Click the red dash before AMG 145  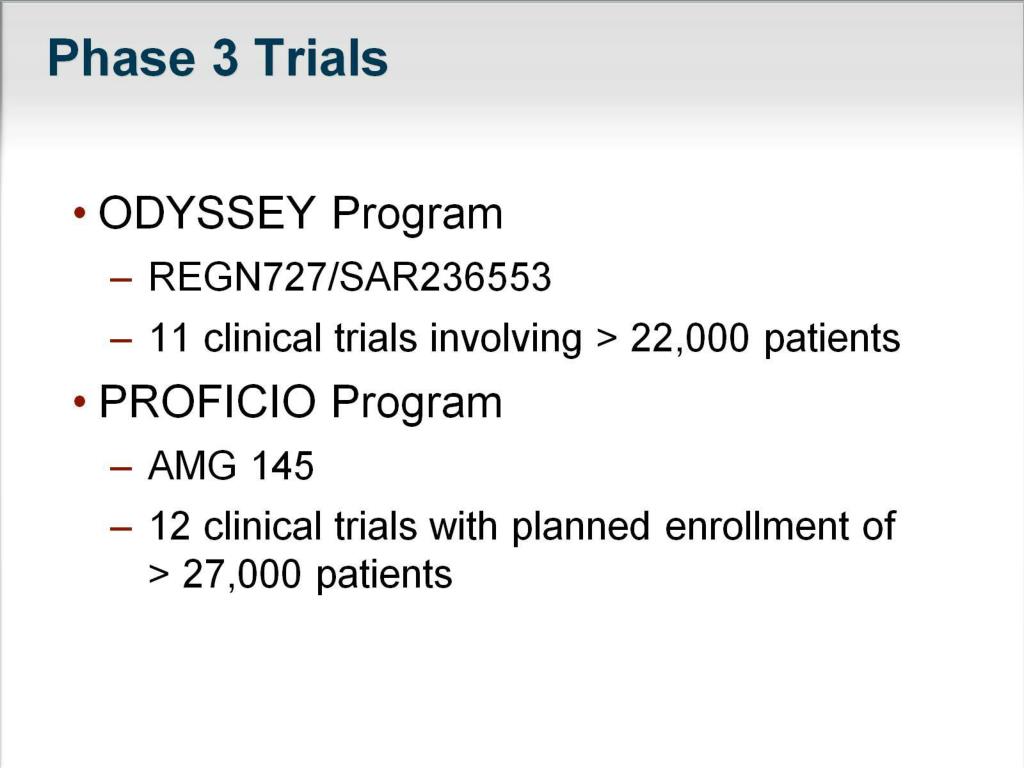pos(121,468)
